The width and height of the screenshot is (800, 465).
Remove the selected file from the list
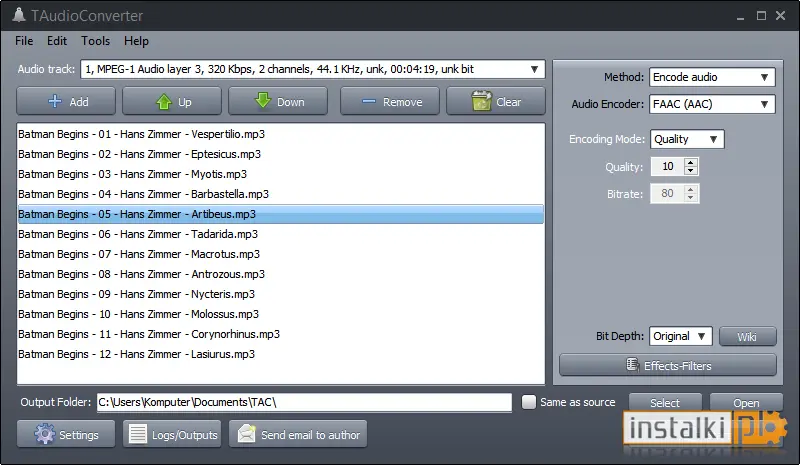click(x=390, y=101)
